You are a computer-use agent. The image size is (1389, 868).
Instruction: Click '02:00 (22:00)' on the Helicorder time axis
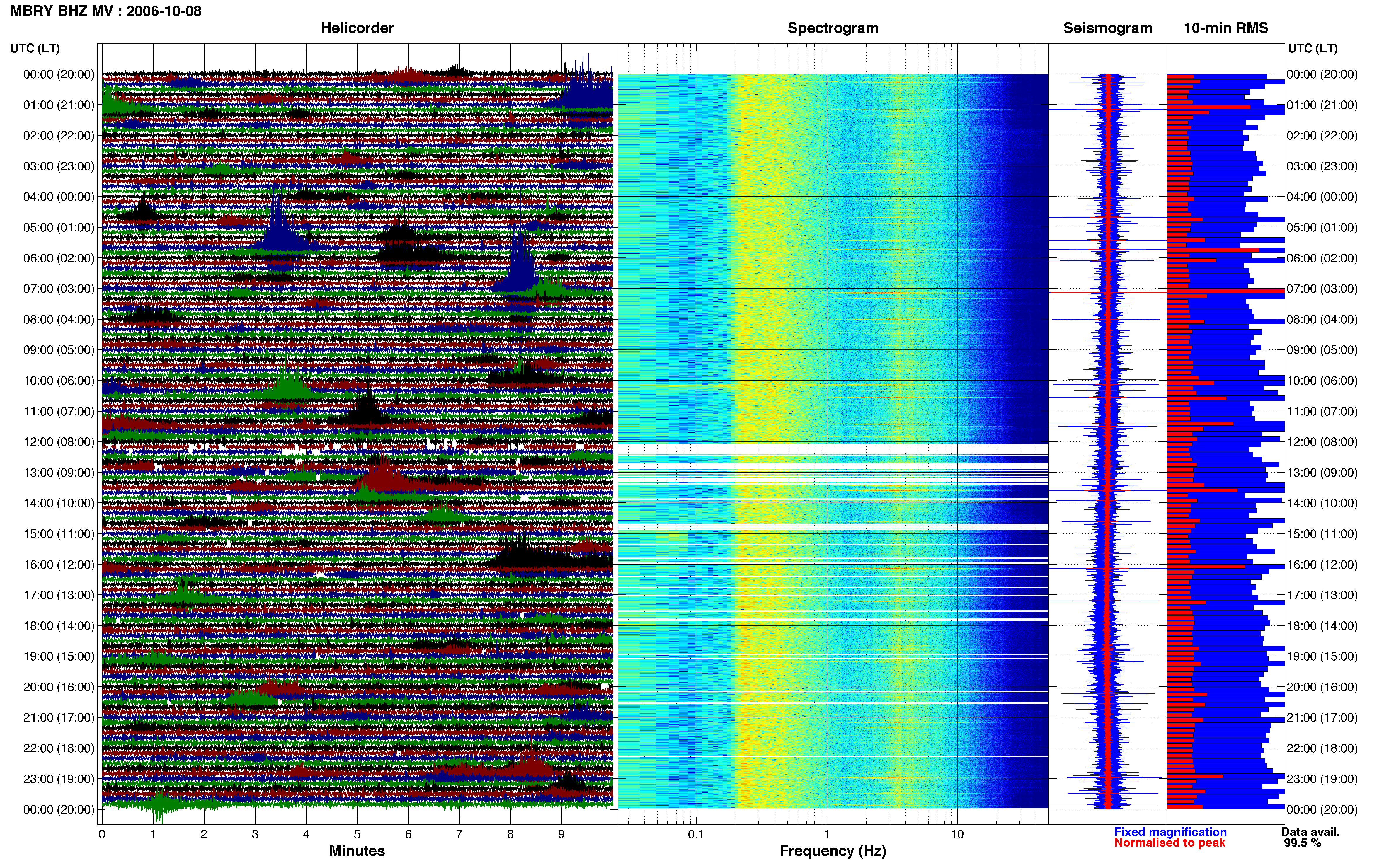(x=59, y=135)
